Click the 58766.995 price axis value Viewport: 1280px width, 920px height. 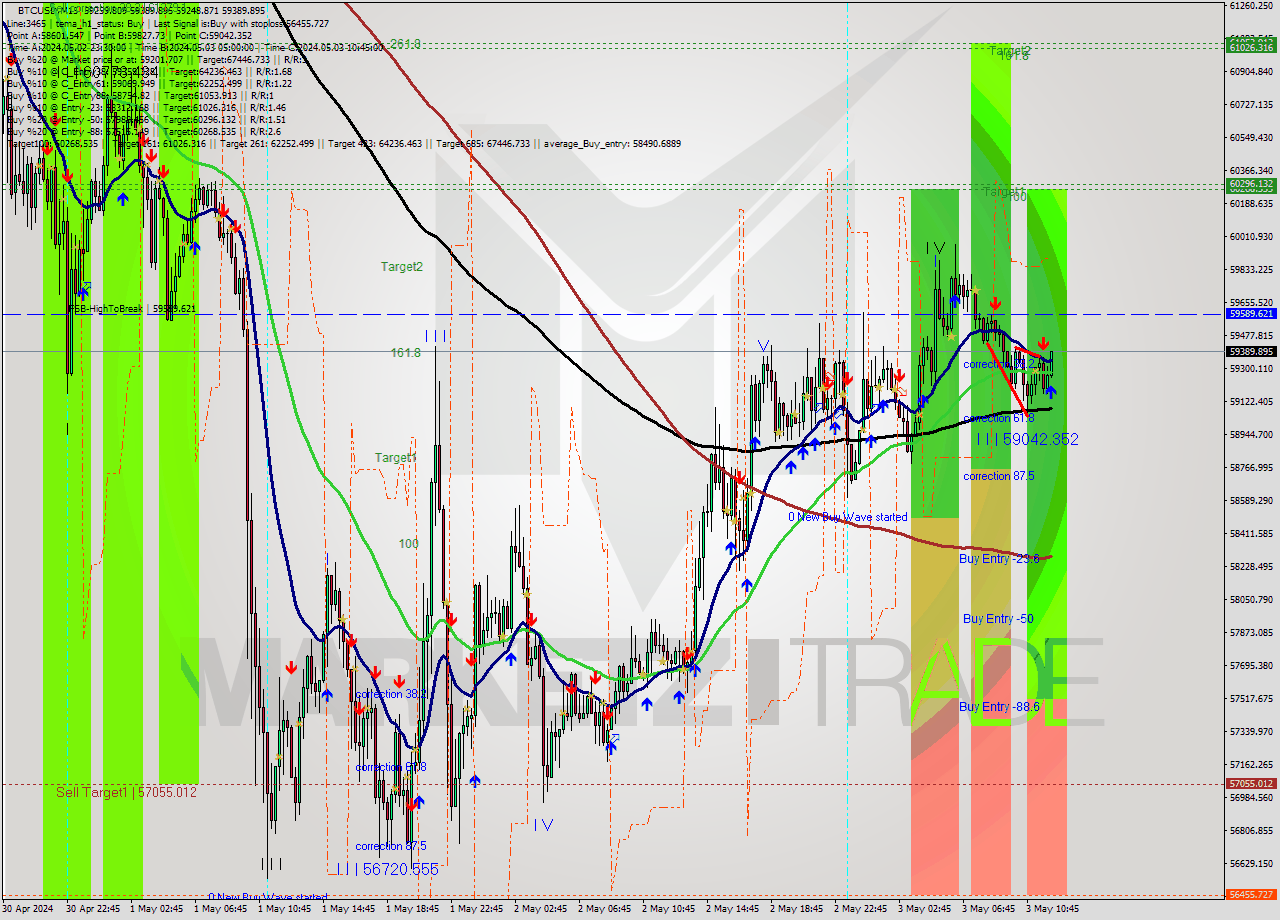click(1251, 468)
